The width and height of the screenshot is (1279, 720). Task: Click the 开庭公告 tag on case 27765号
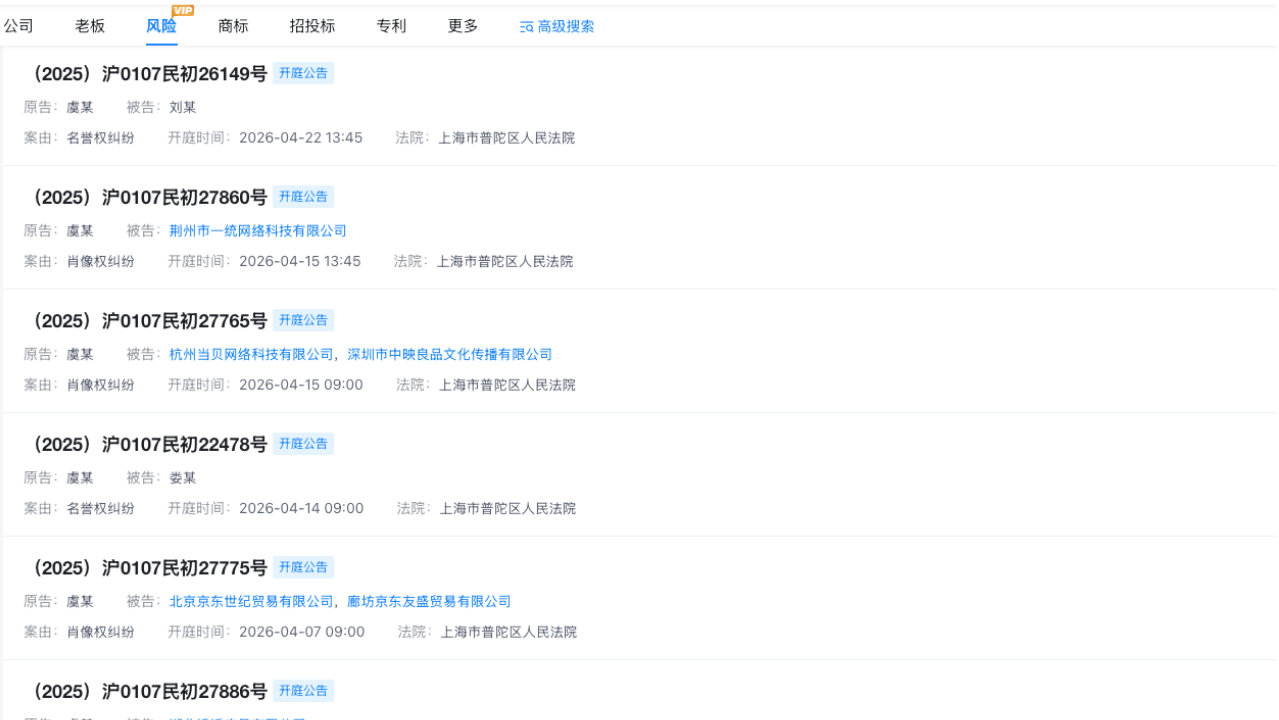coord(302,320)
